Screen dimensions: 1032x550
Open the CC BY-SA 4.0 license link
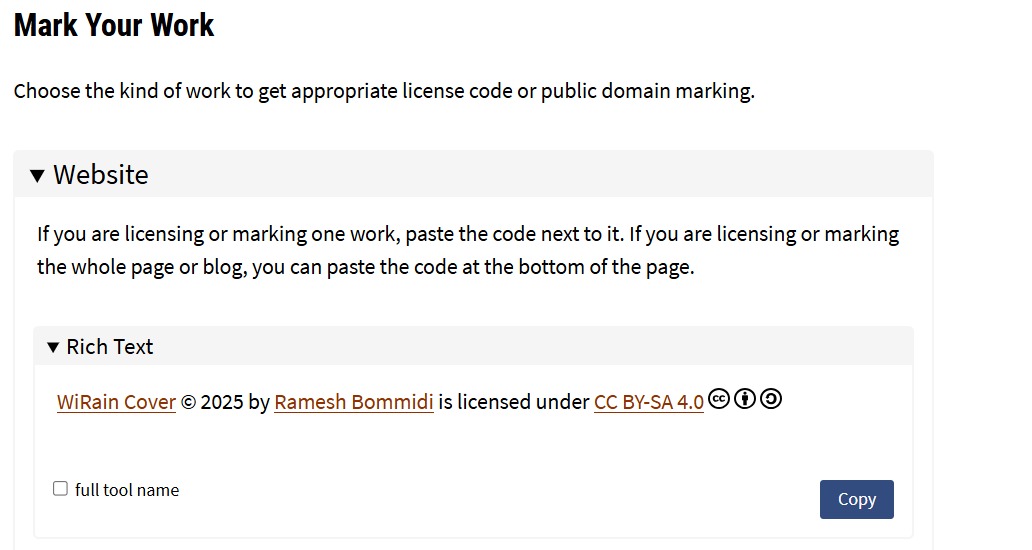(649, 402)
